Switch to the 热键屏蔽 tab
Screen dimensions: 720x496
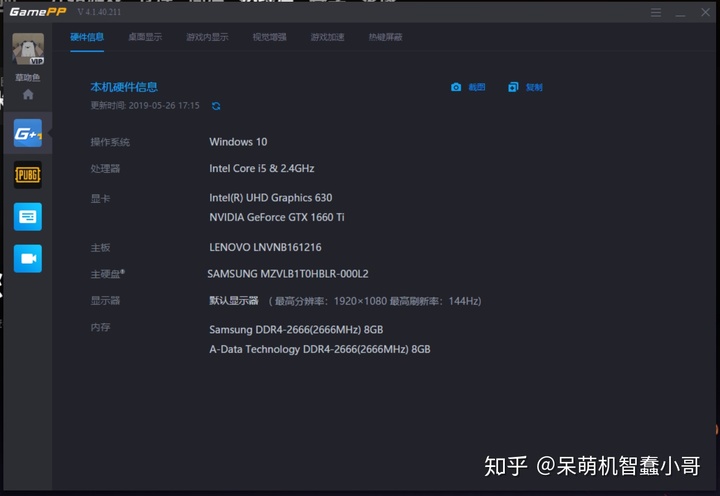(x=385, y=37)
